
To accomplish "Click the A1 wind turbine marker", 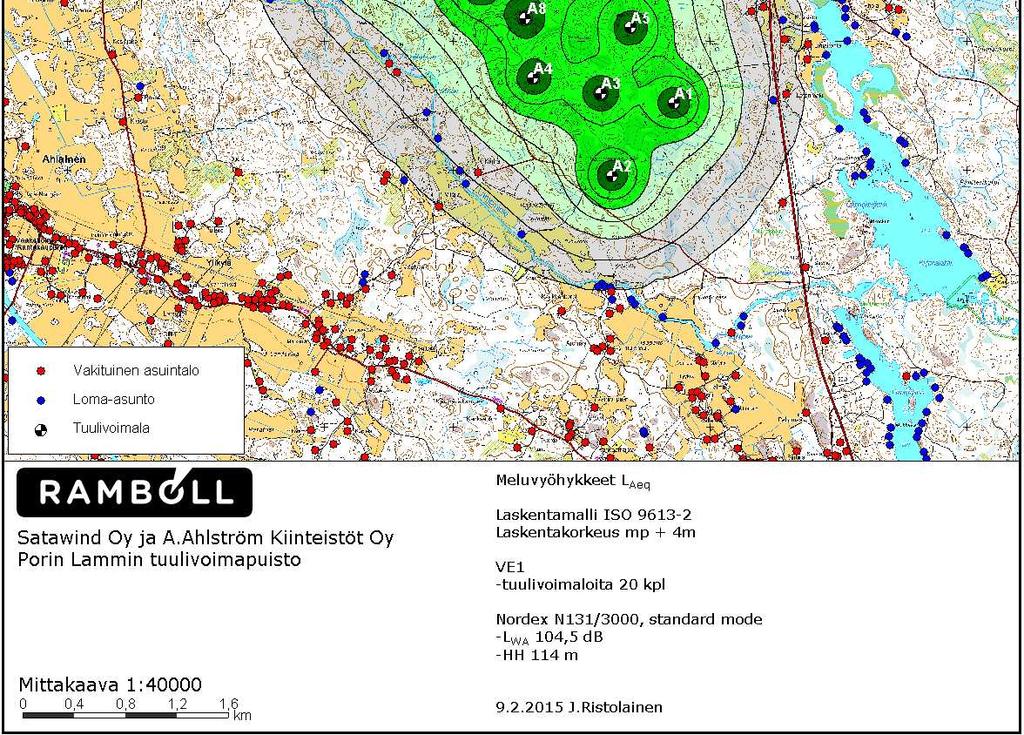I will (x=674, y=102).
